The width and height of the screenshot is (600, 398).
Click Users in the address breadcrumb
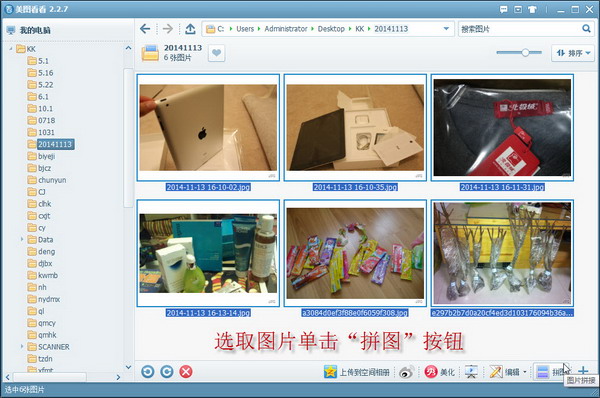pyautogui.click(x=245, y=29)
